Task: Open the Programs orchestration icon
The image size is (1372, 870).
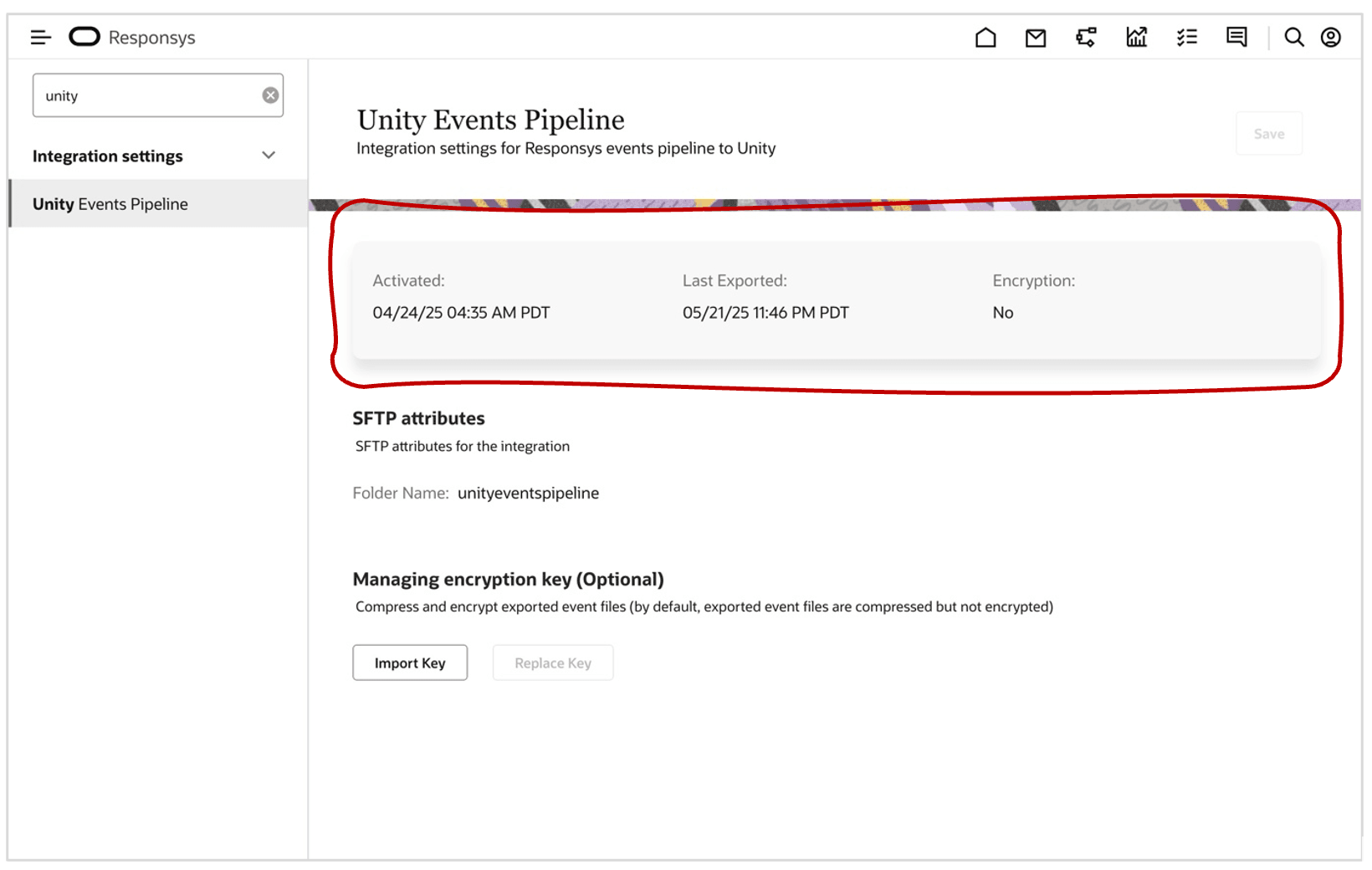Action: [x=1086, y=38]
